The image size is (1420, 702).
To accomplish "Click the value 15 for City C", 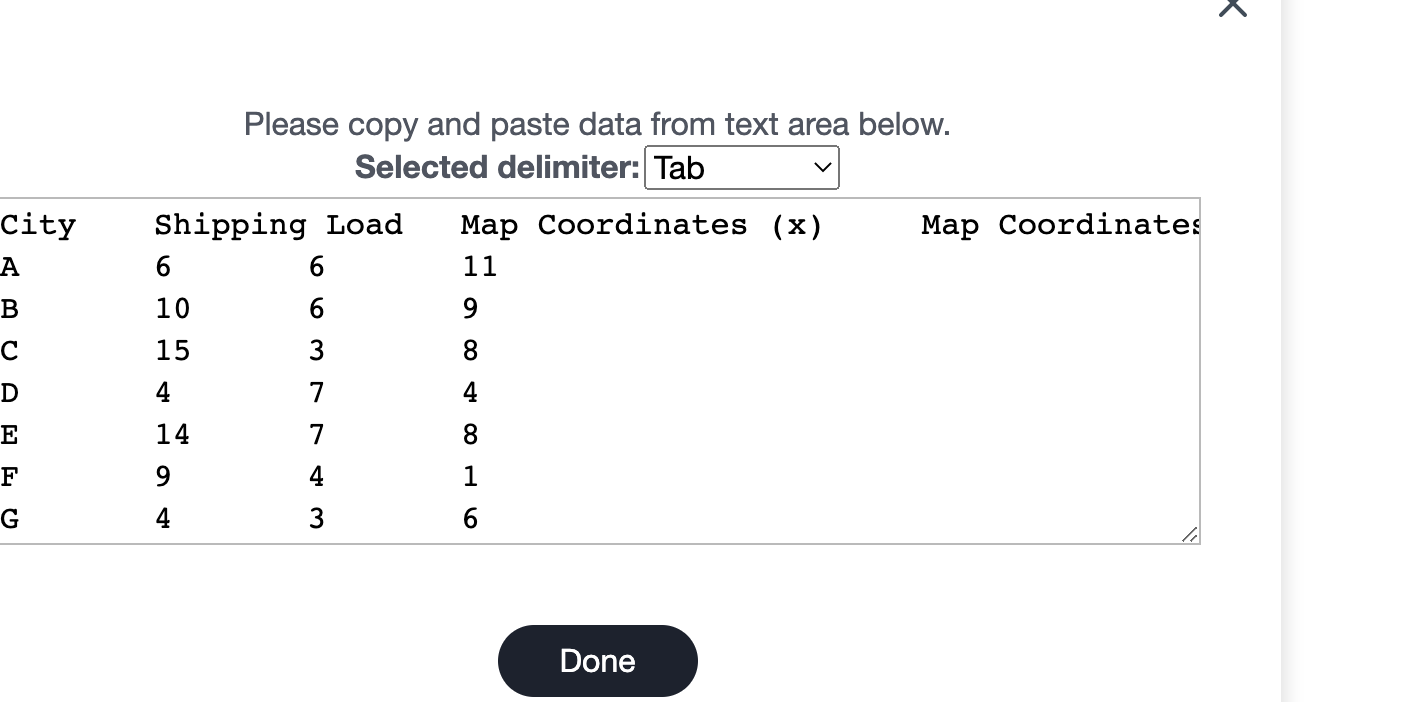I will (171, 350).
